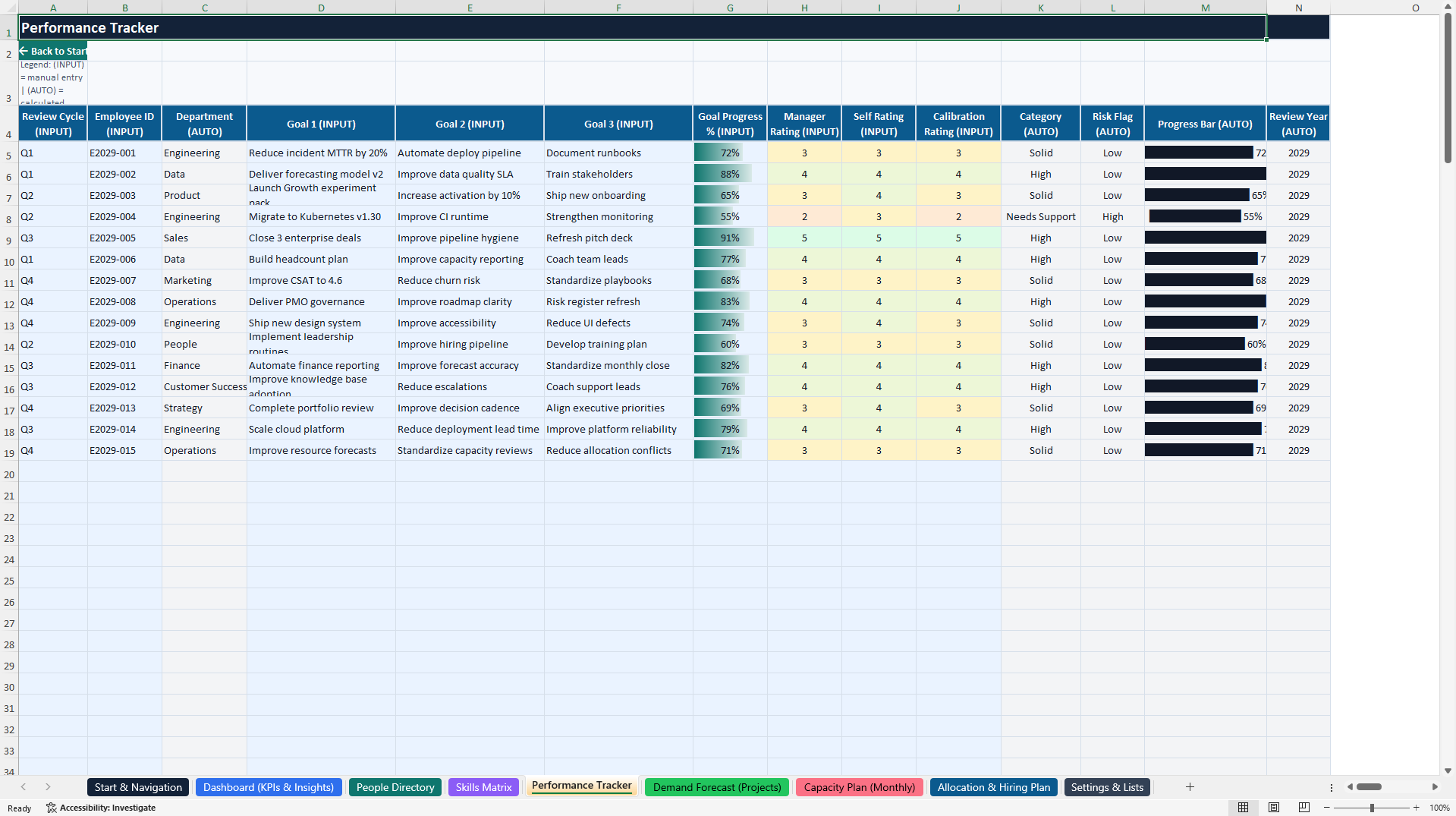The width and height of the screenshot is (1456, 816).
Task: Click 'Automate deploy pipeline' goal cell
Action: [x=470, y=153]
